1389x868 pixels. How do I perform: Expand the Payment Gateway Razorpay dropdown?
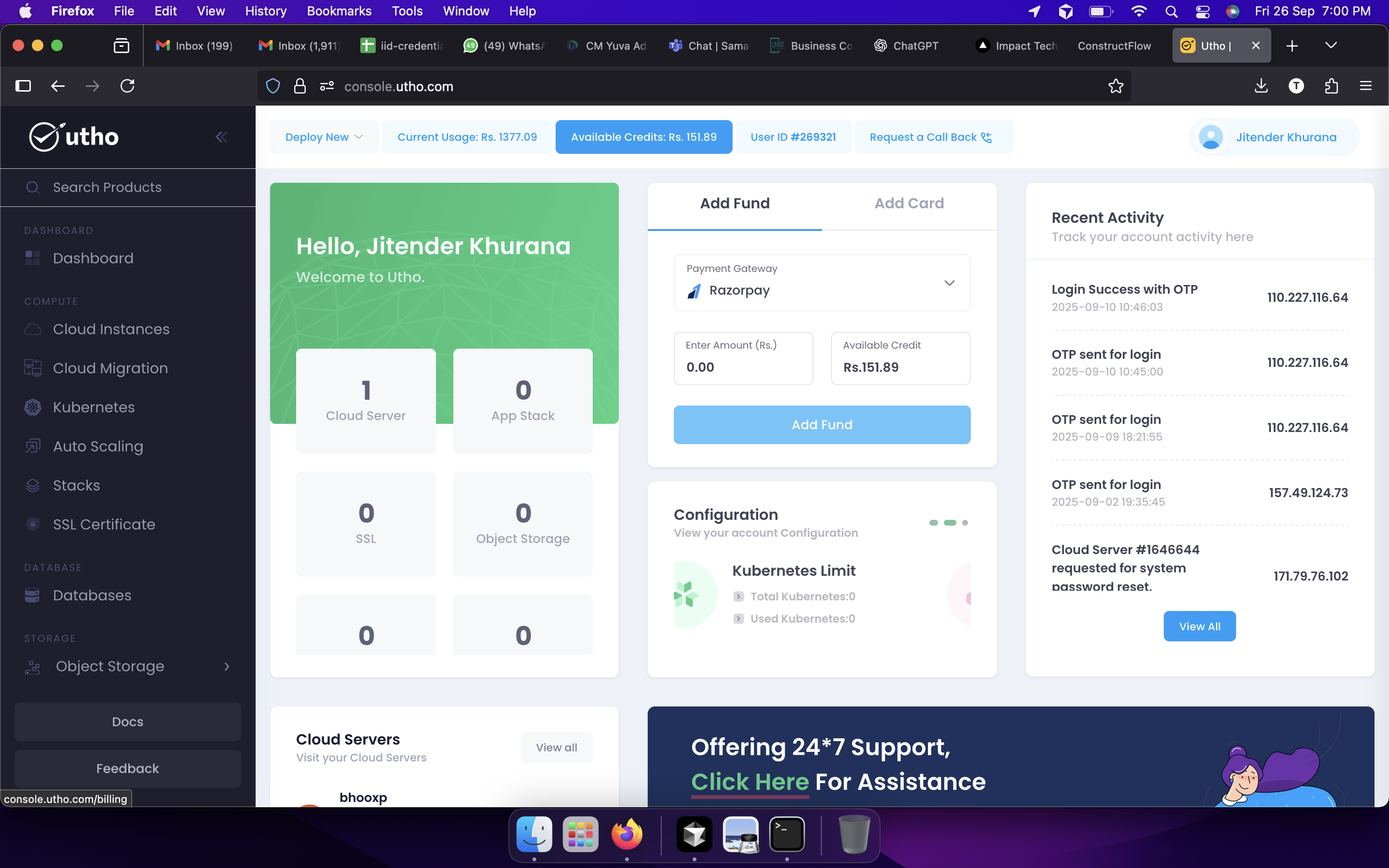[949, 283]
